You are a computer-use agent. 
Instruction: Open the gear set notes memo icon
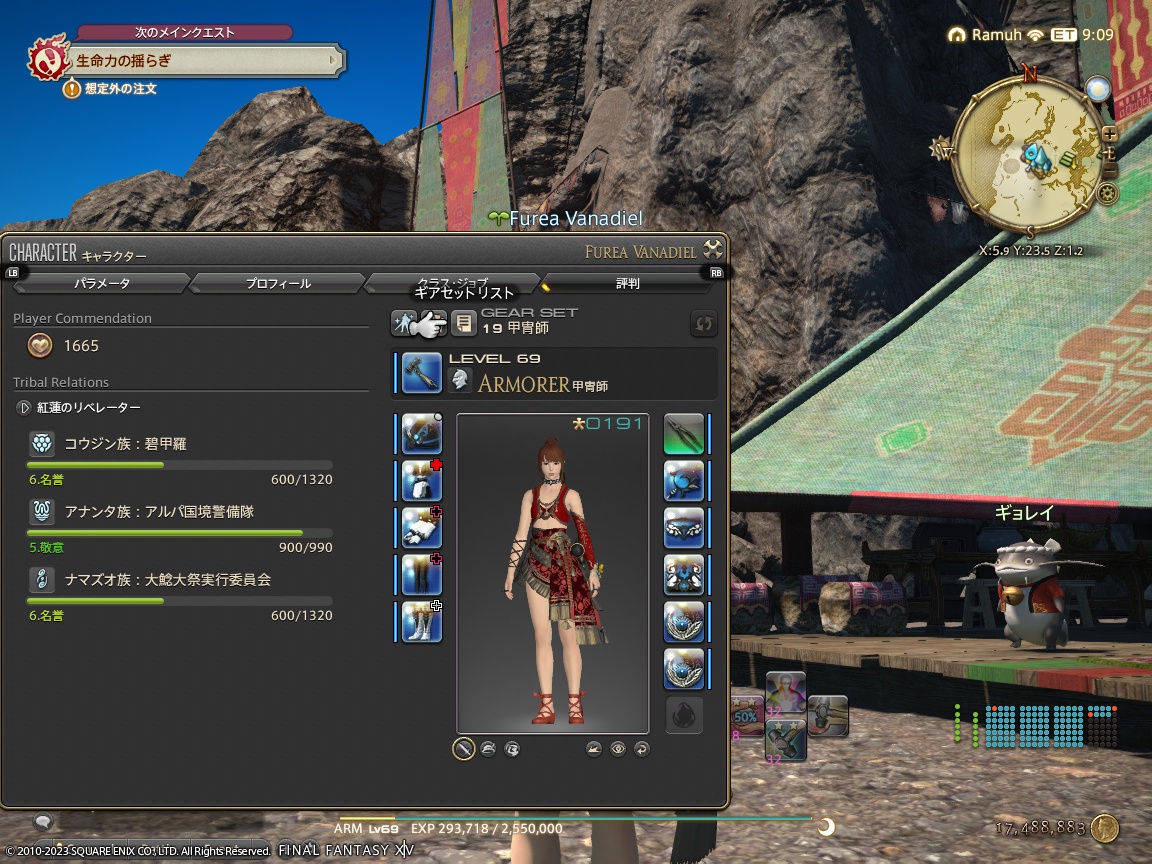click(x=463, y=323)
